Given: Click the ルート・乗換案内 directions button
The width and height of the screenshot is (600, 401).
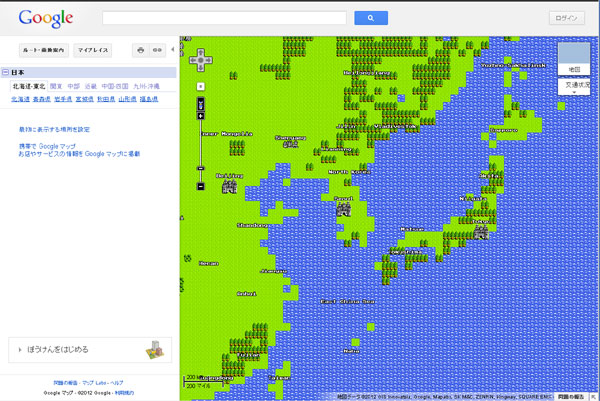Looking at the screenshot, I should [x=43, y=49].
